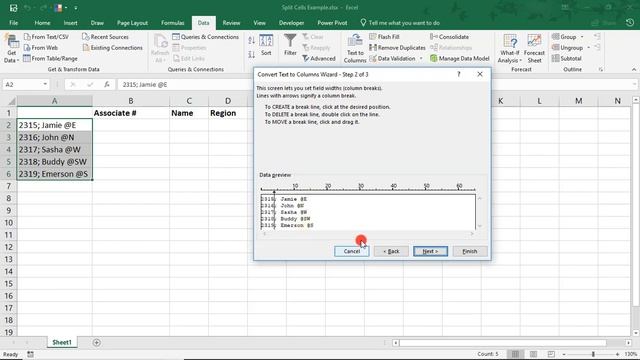Image resolution: width=640 pixels, height=360 pixels.
Task: Switch to the Formulas tab
Action: [173, 23]
